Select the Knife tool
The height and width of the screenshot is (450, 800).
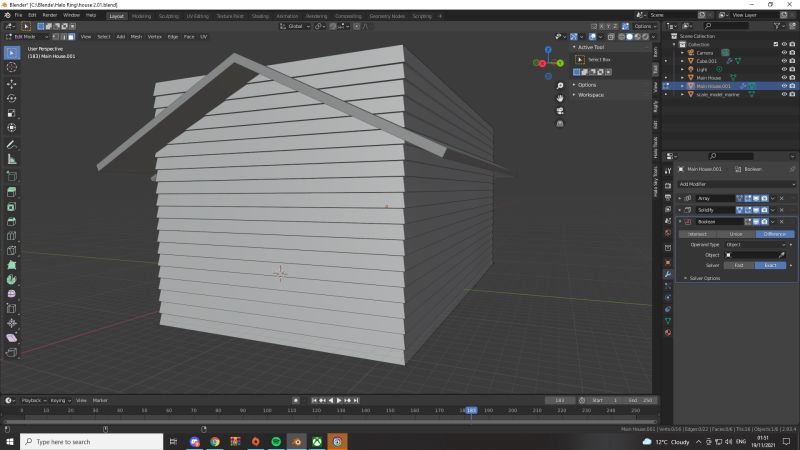tap(12, 251)
